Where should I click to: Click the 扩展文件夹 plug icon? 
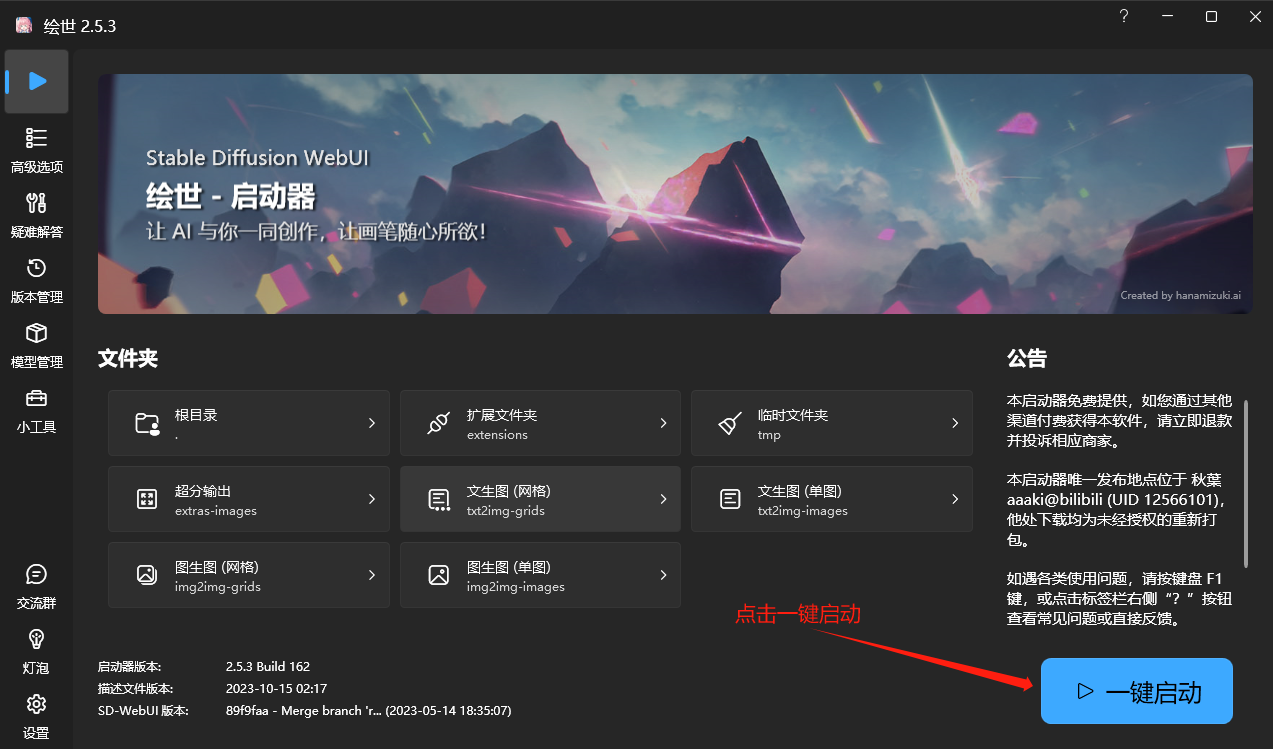(438, 424)
